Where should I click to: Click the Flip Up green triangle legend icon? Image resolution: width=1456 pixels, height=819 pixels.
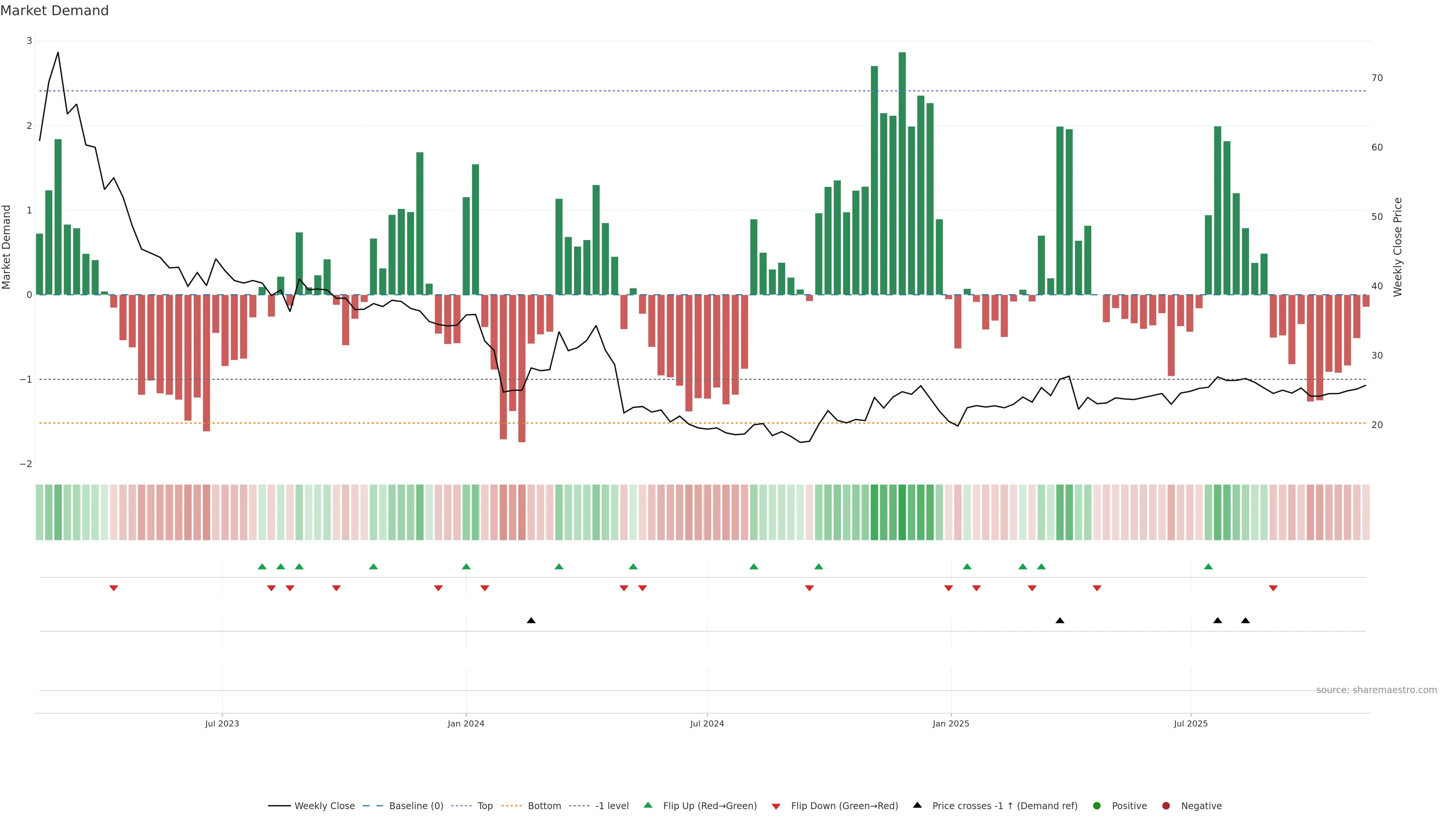point(648,805)
